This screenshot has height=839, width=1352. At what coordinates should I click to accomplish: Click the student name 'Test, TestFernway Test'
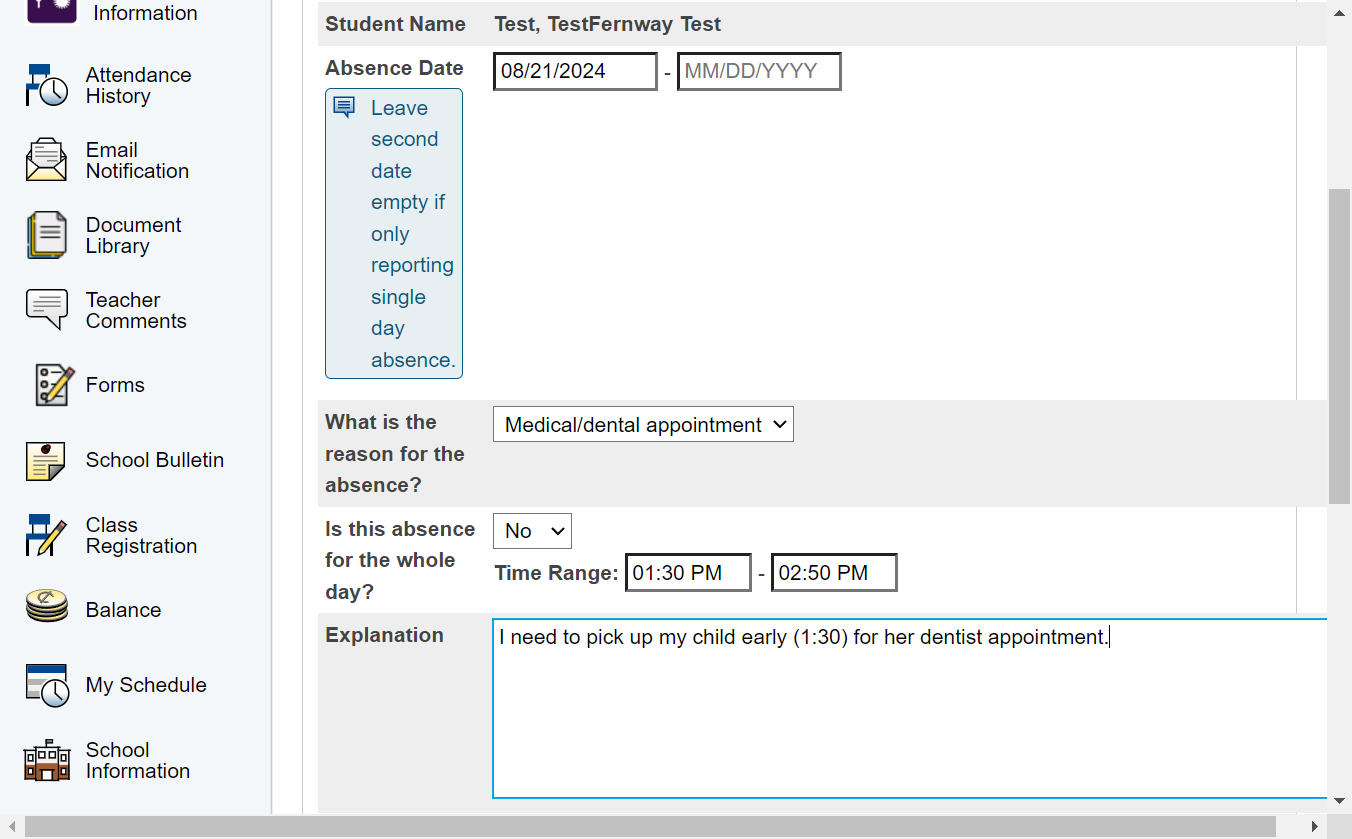tap(608, 24)
